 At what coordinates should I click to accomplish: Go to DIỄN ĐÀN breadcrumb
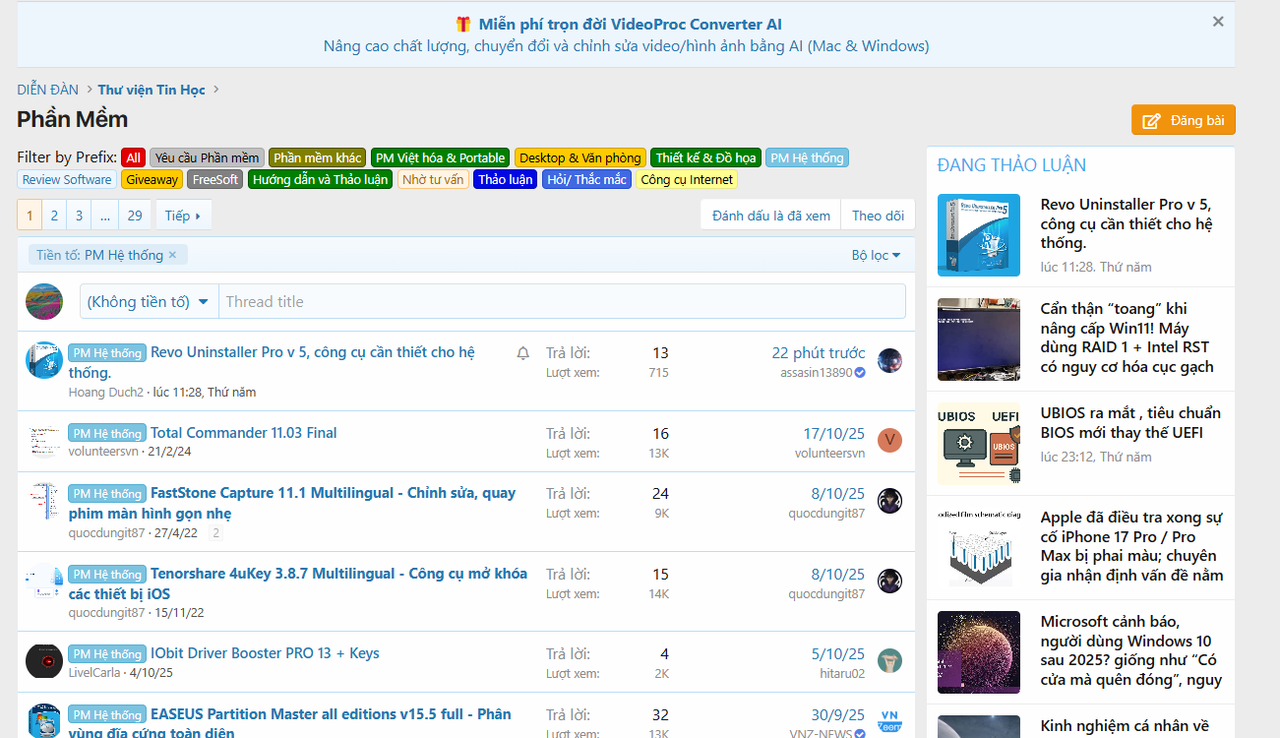coord(48,90)
